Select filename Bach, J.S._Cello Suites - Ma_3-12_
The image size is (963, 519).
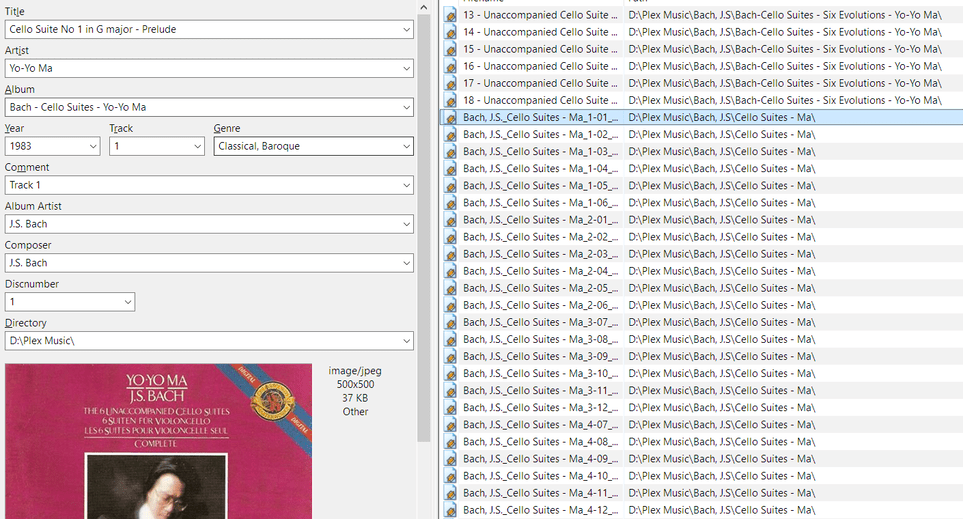(540, 408)
